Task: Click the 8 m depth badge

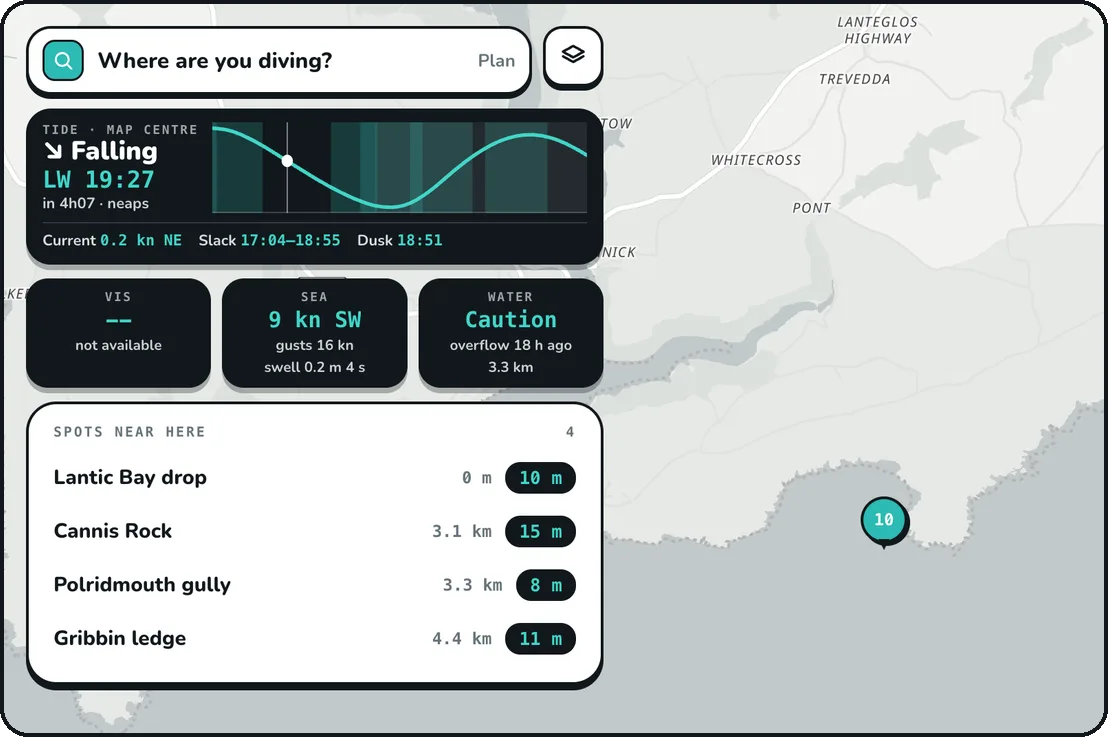Action: tap(546, 585)
